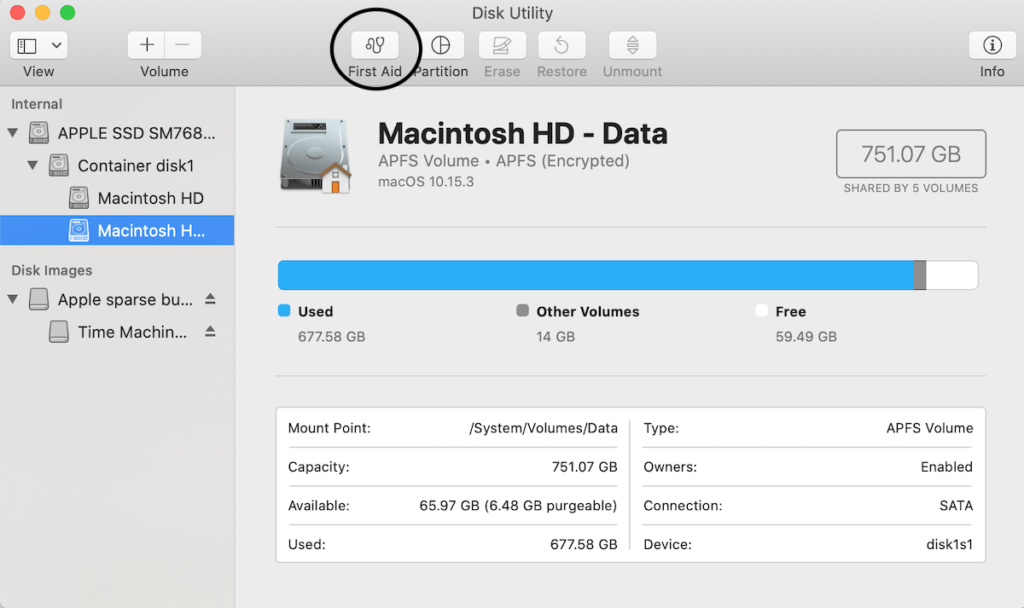
Task: Eject the Time Machine volume
Action: click(x=210, y=332)
